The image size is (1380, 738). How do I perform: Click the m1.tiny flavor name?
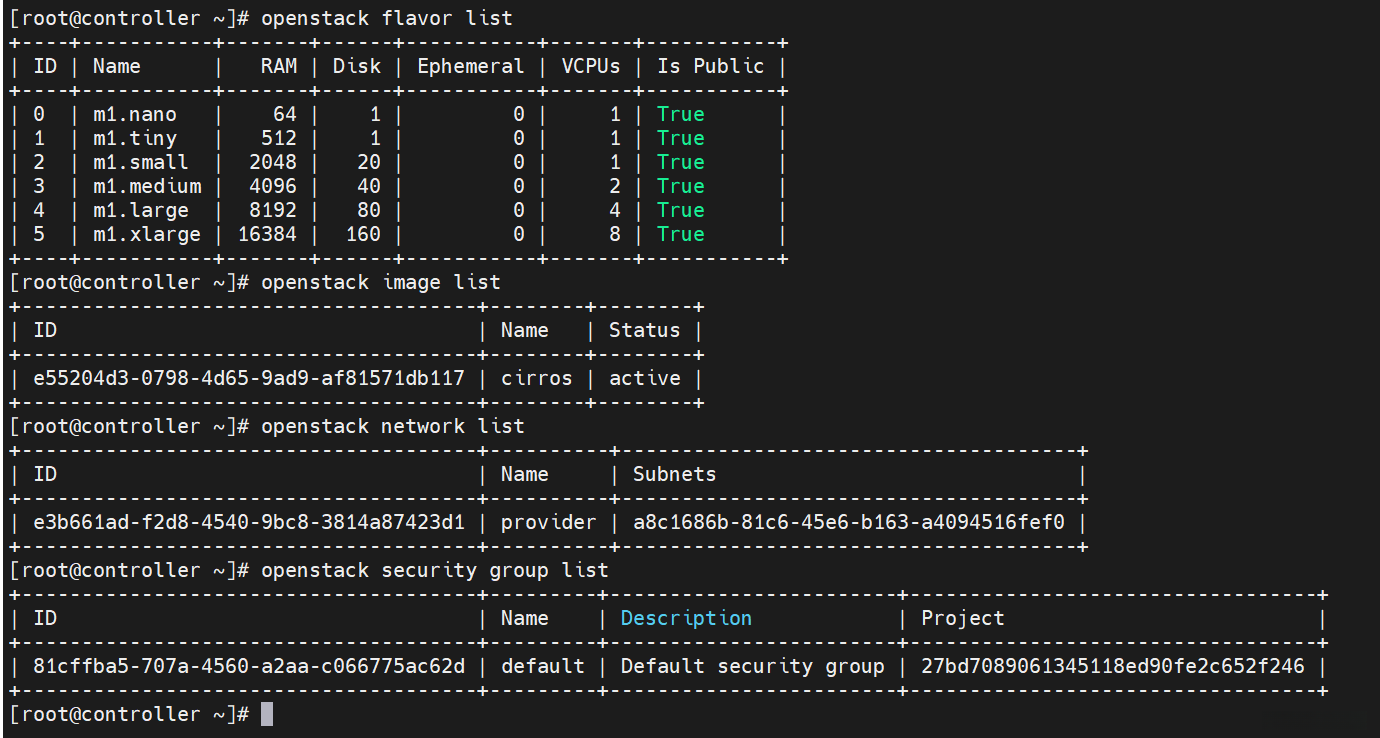pos(135,138)
